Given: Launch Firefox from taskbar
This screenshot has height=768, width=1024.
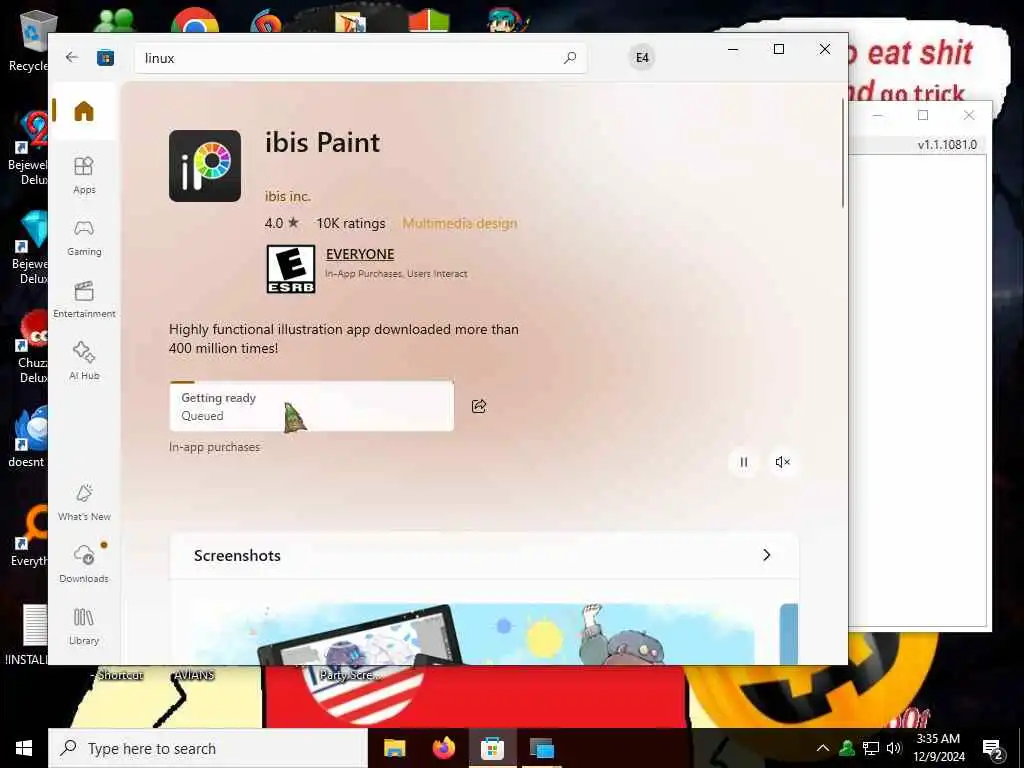Looking at the screenshot, I should coord(443,748).
